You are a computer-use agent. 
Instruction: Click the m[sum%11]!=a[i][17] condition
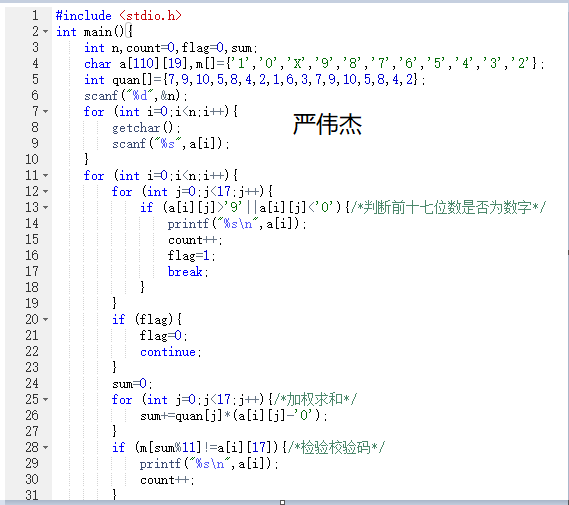[206, 447]
